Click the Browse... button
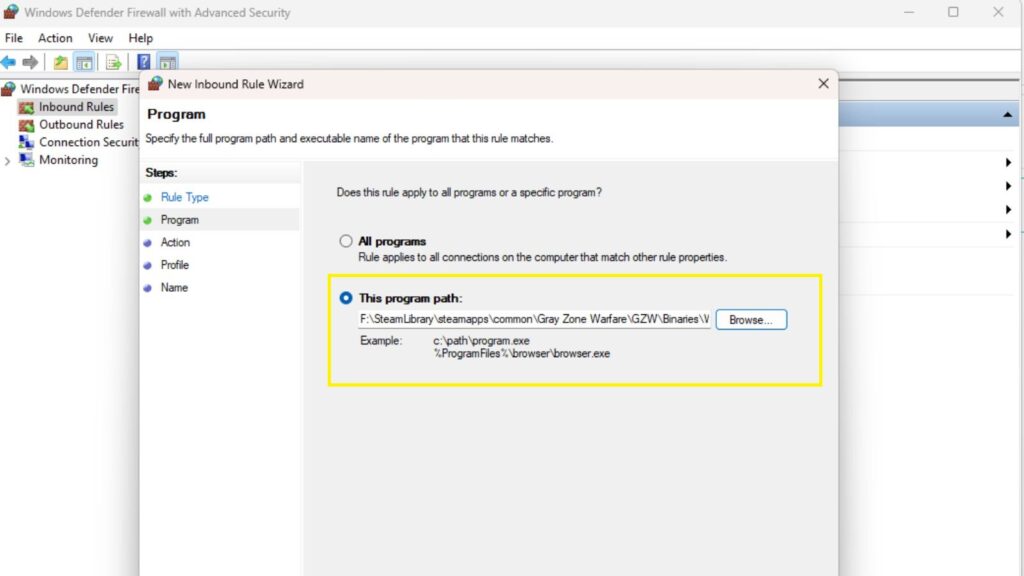This screenshot has width=1024, height=576. coord(751,319)
